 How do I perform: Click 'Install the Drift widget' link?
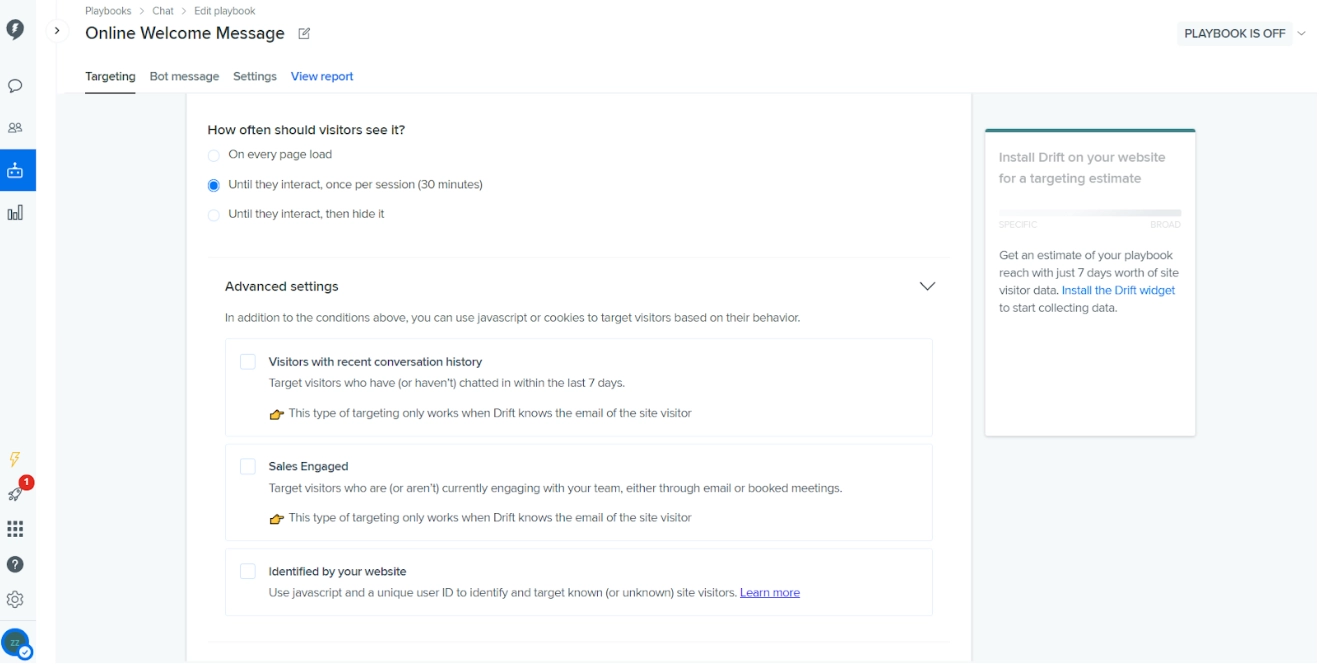tap(1118, 290)
